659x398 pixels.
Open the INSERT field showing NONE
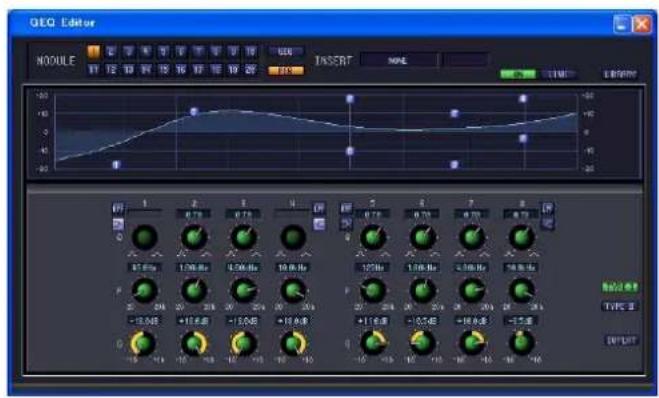(x=398, y=61)
